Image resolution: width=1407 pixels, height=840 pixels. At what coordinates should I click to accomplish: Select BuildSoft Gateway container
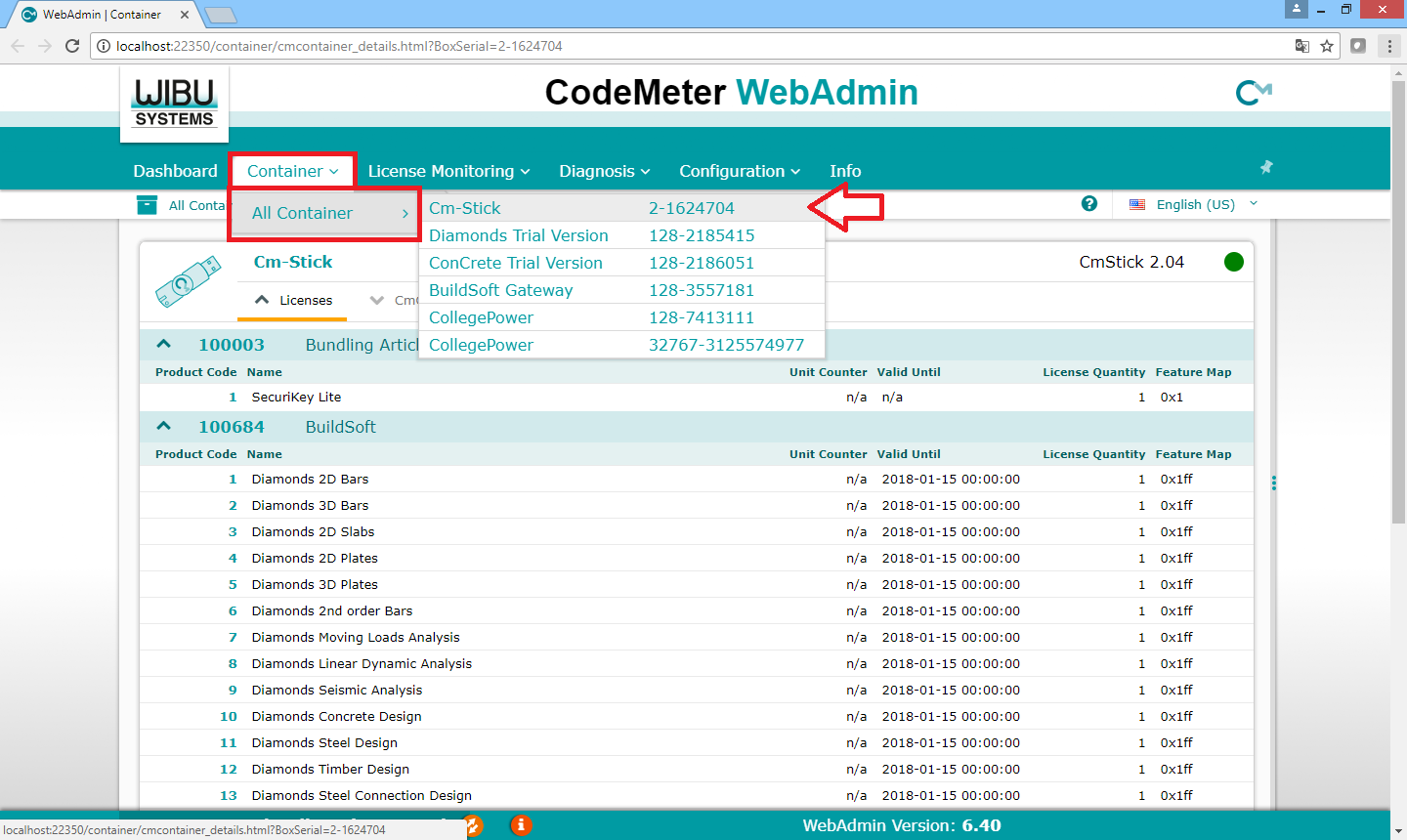[x=621, y=290]
